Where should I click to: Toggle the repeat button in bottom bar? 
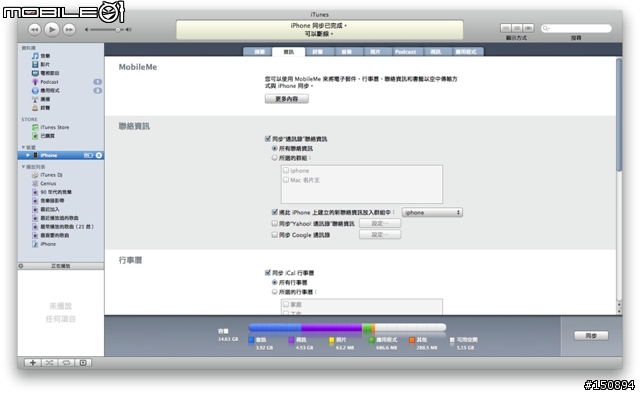point(66,362)
